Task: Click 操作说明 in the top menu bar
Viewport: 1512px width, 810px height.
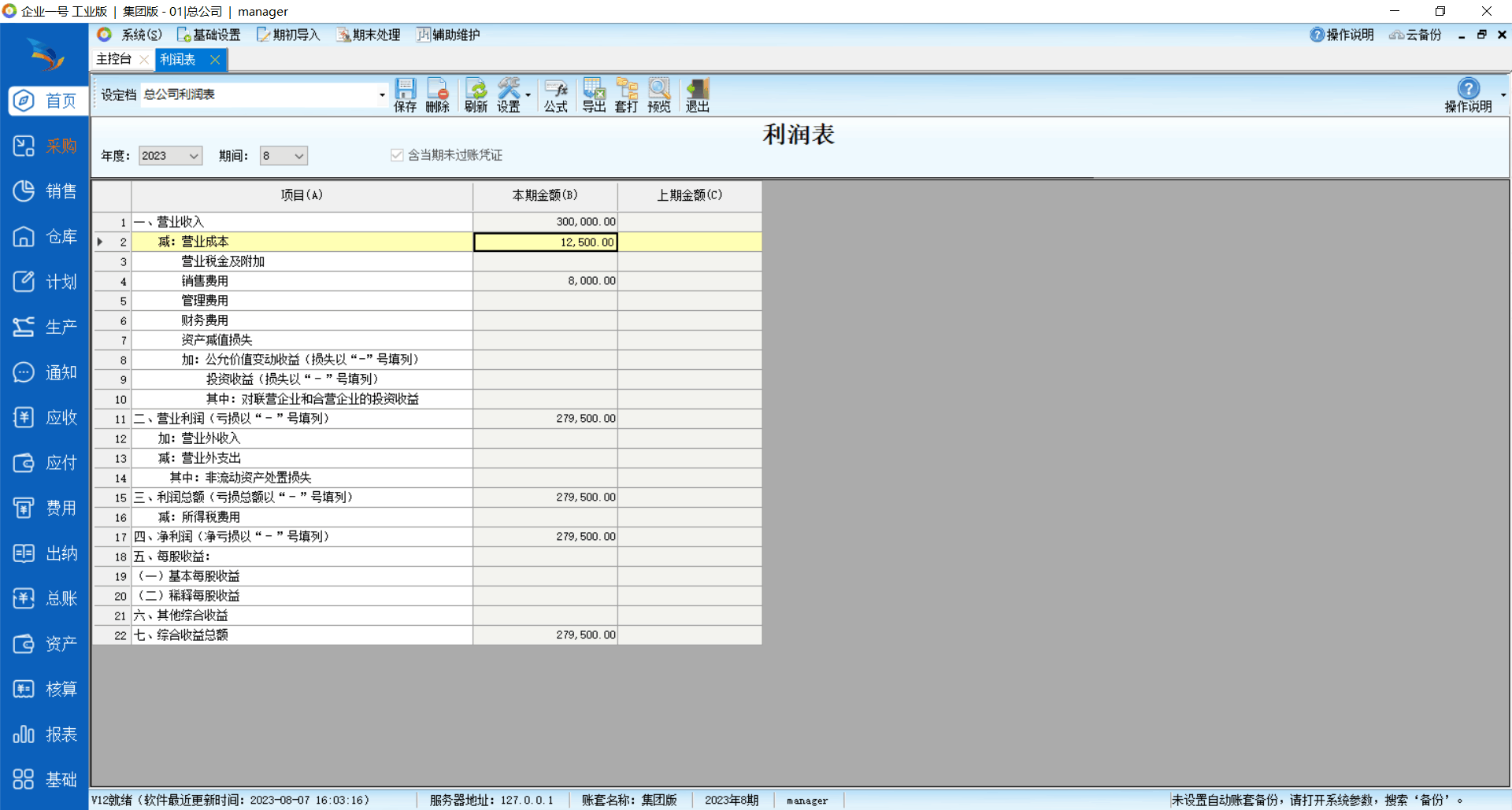Action: 1342,35
